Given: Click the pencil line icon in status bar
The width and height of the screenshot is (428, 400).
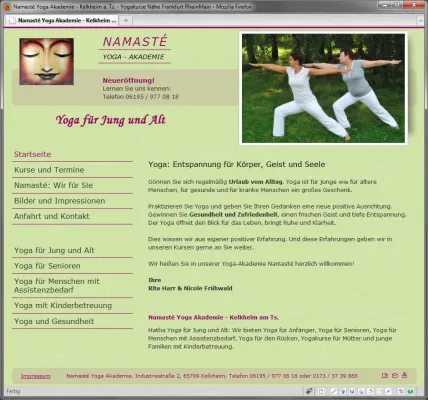Looking at the screenshot, I should click(334, 391).
